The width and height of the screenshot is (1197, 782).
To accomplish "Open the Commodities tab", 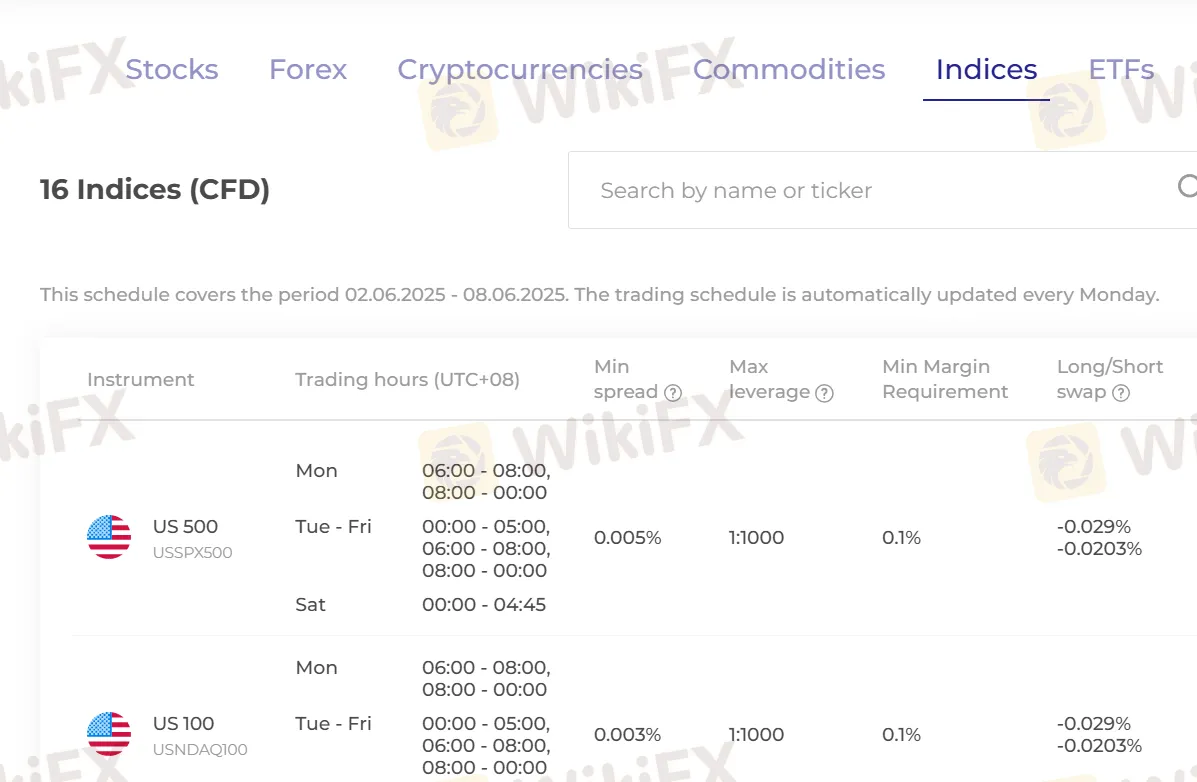I will point(789,69).
